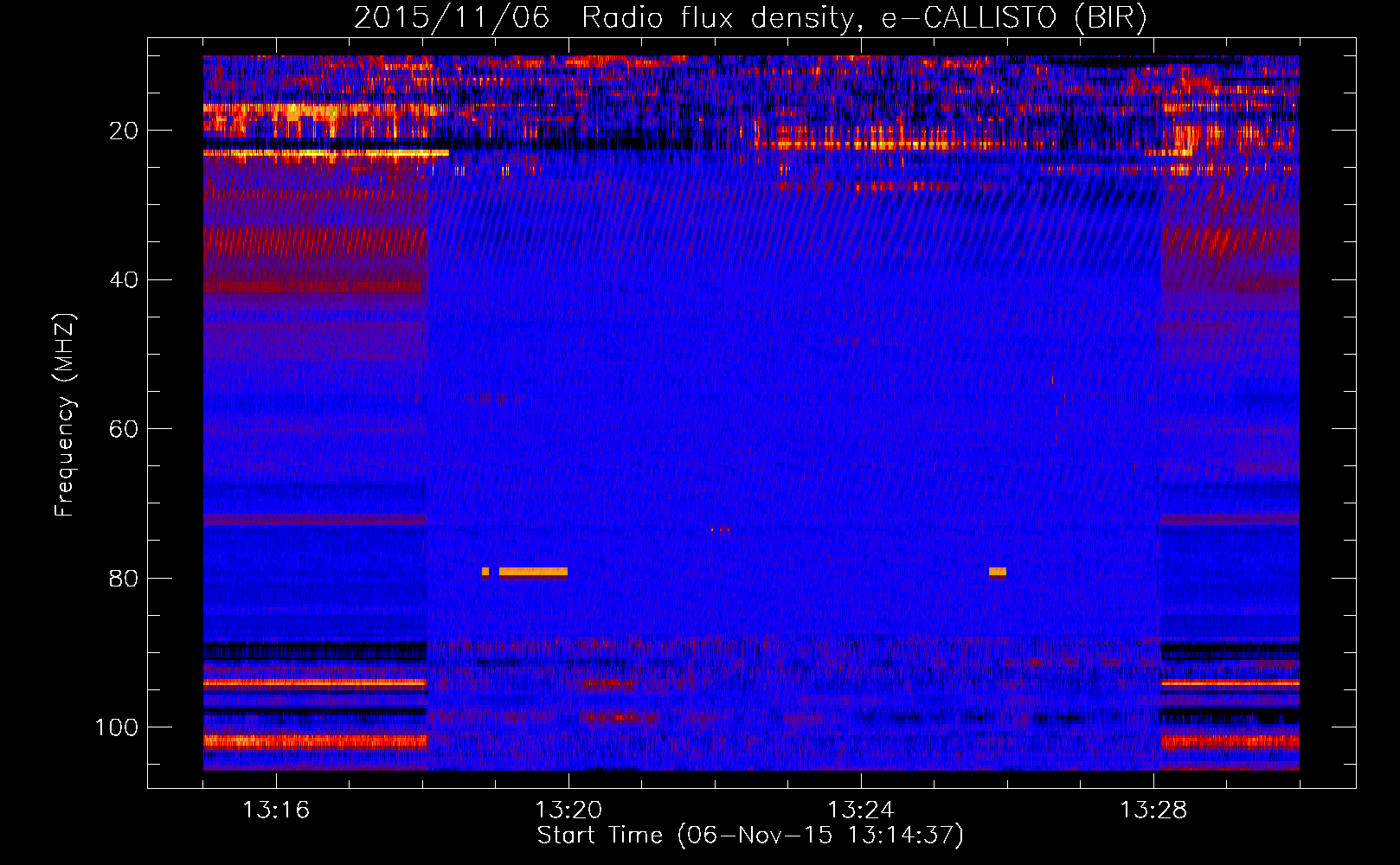Image resolution: width=1400 pixels, height=865 pixels.
Task: Click the long orange bar near 80 MHz
Action: (533, 572)
